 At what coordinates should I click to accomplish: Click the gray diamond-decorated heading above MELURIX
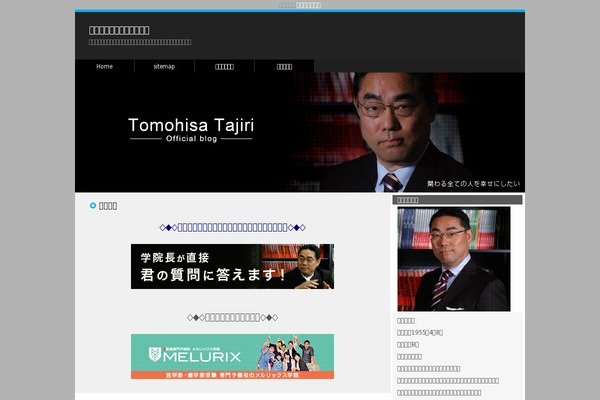pos(232,317)
